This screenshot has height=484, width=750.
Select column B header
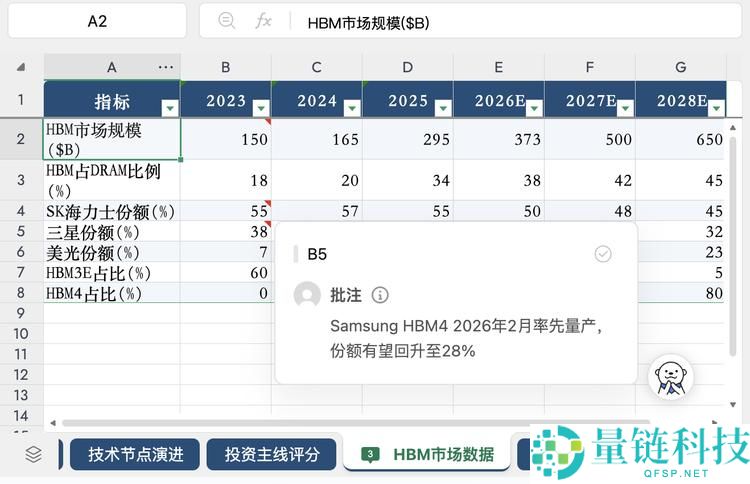(x=226, y=67)
